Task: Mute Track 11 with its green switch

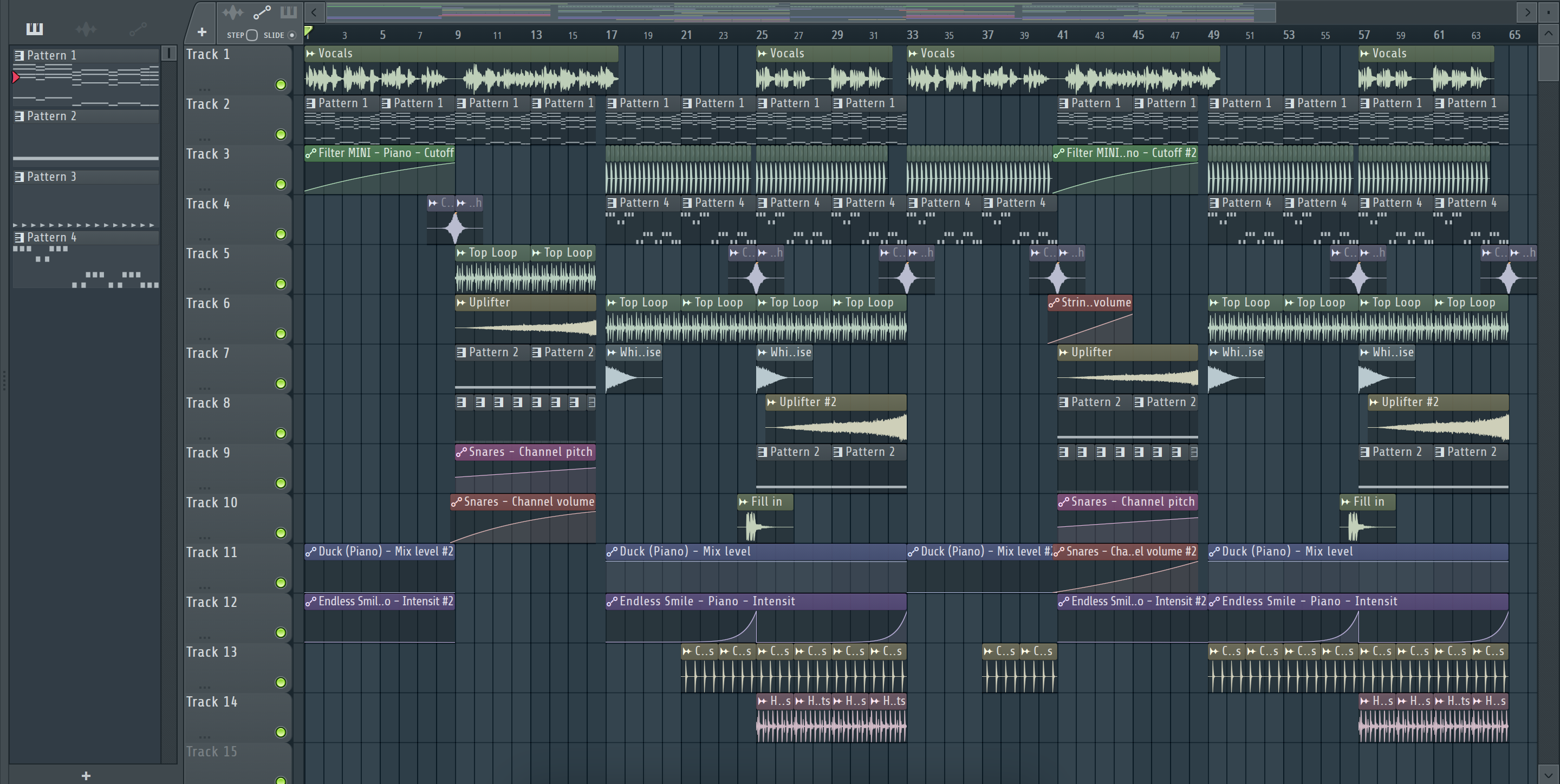Action: pos(281,583)
